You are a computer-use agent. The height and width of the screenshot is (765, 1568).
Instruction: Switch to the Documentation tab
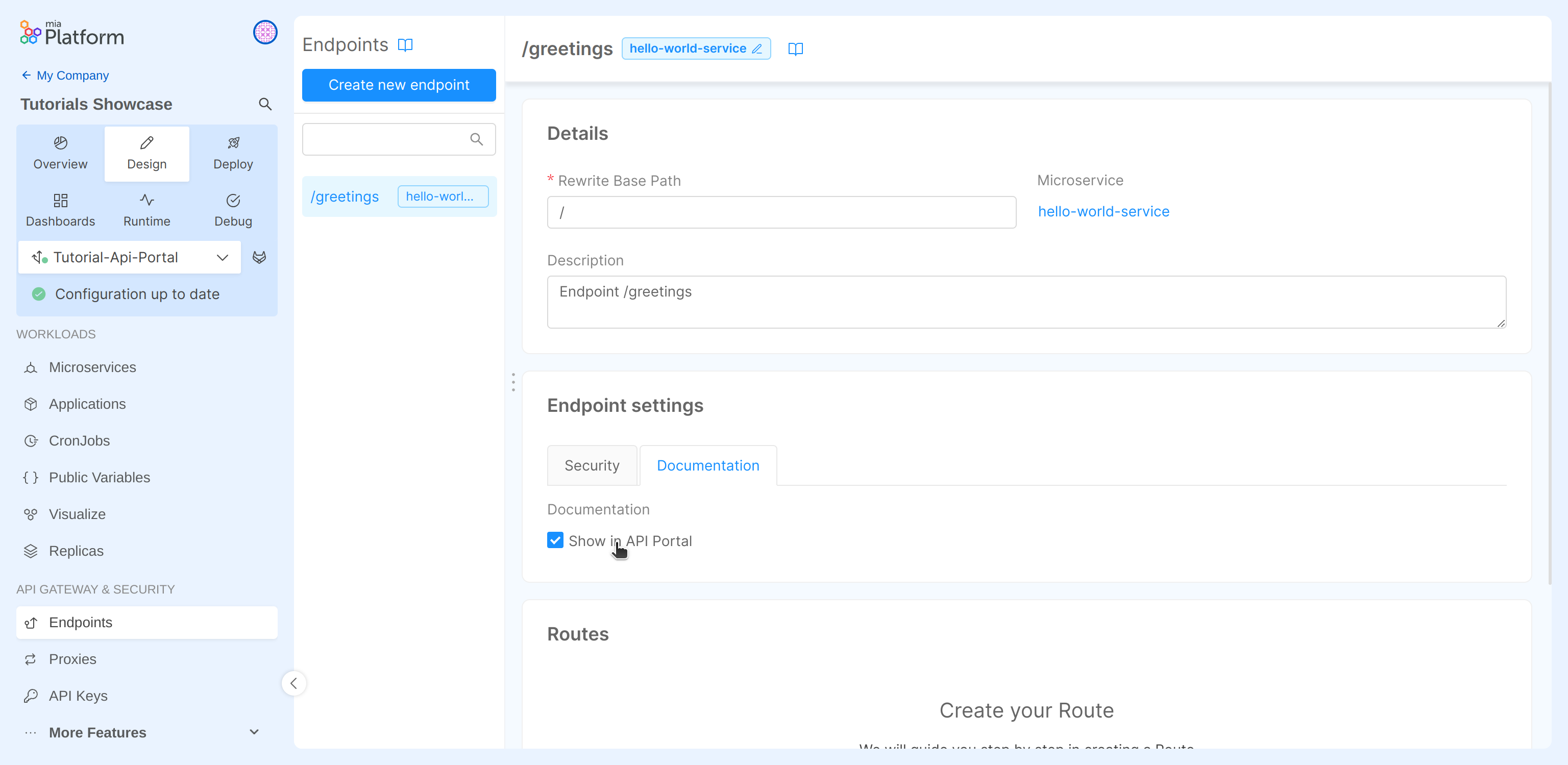point(708,465)
